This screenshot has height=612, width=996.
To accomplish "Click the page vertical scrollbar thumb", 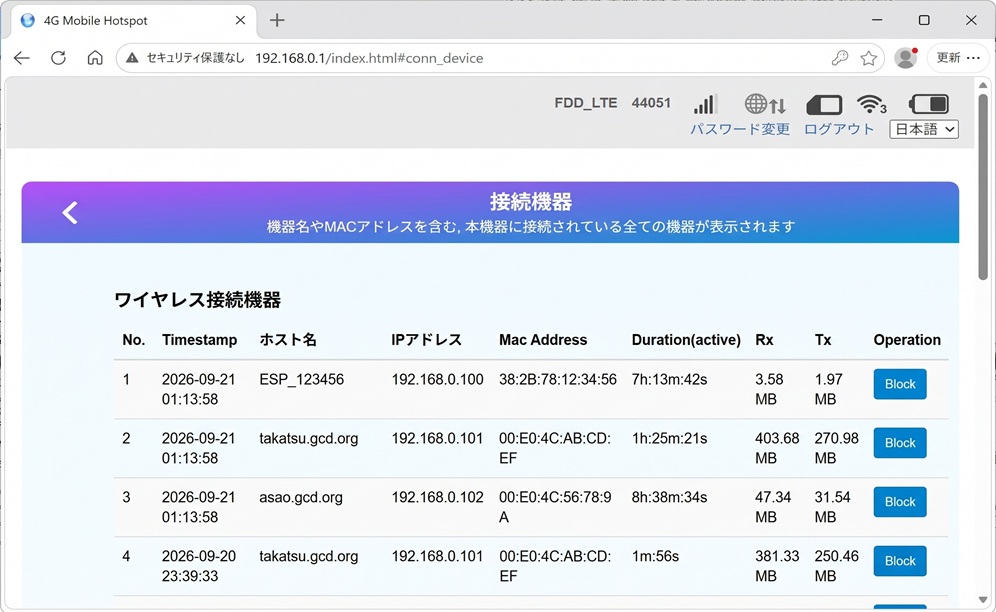I will point(983,187).
